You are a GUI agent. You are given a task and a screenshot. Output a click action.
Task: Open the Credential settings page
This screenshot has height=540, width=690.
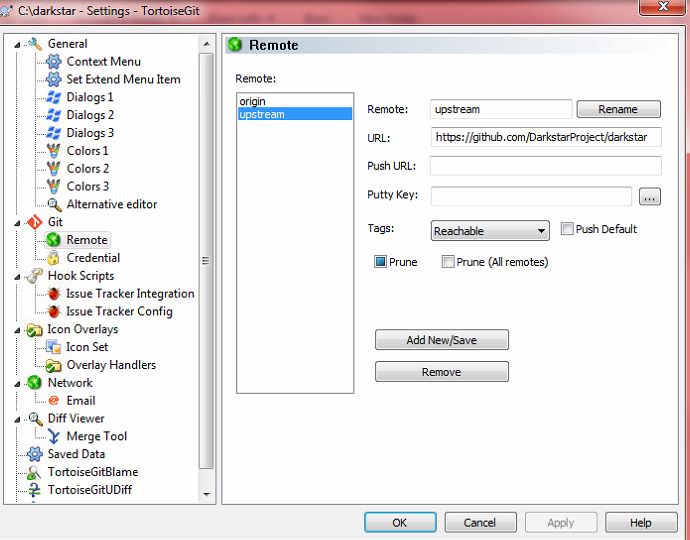(x=93, y=258)
